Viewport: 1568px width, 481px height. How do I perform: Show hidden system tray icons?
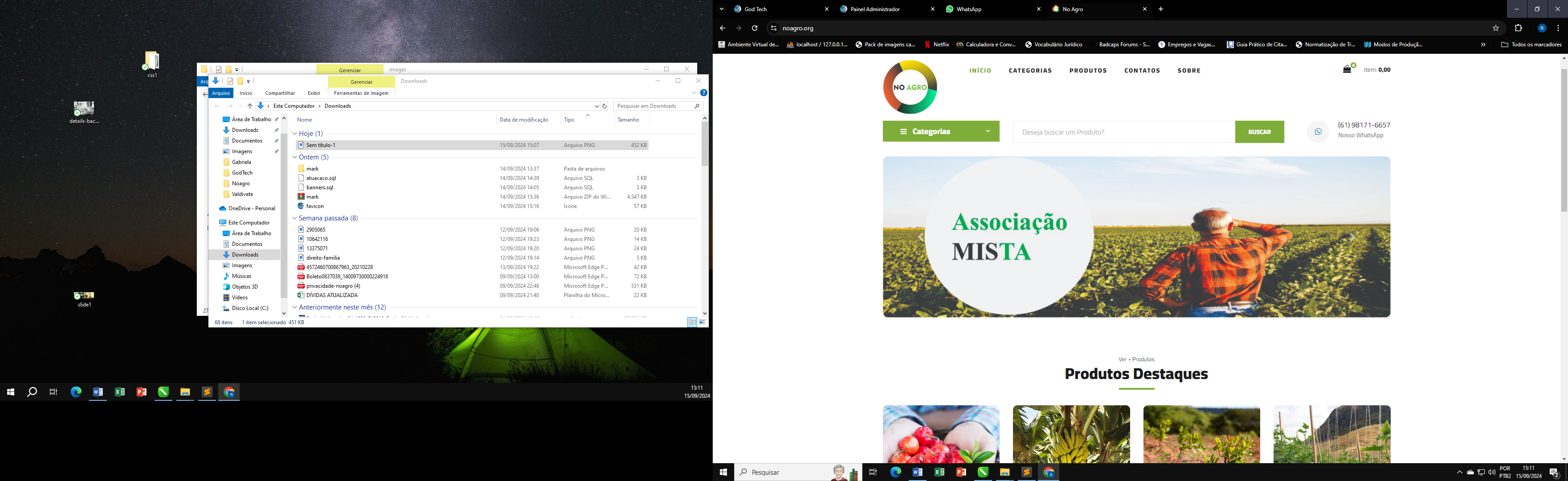click(x=1459, y=472)
